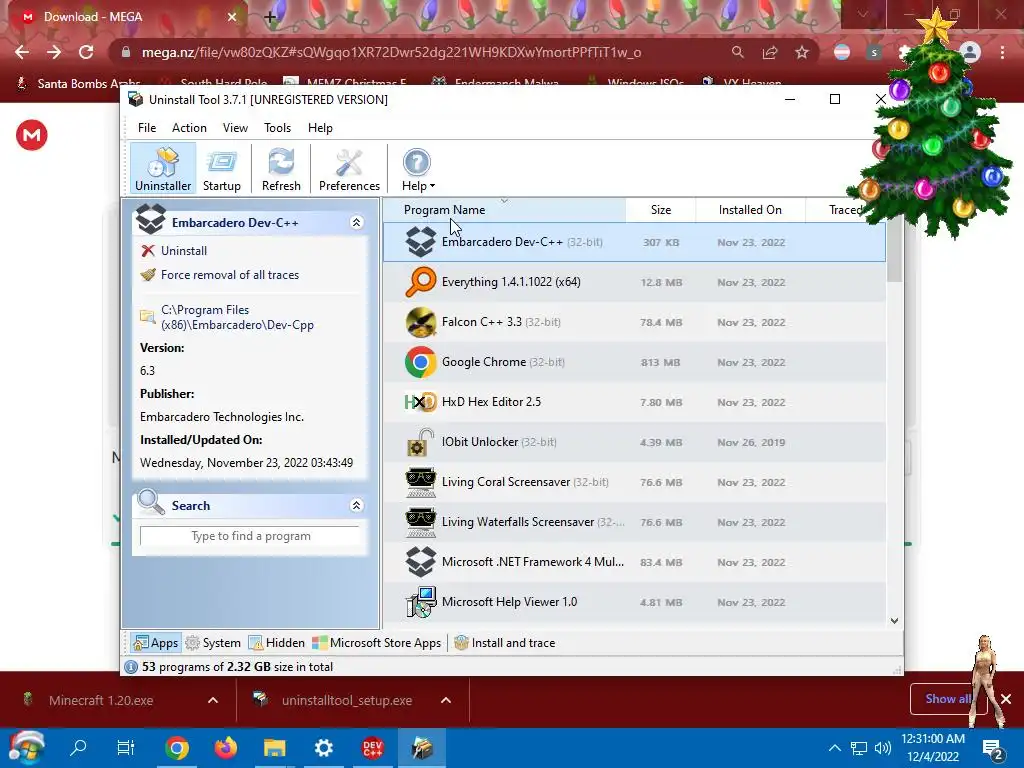Image resolution: width=1024 pixels, height=768 pixels.
Task: Select the Everything 1.4.1.1022 icon
Action: [x=421, y=282]
